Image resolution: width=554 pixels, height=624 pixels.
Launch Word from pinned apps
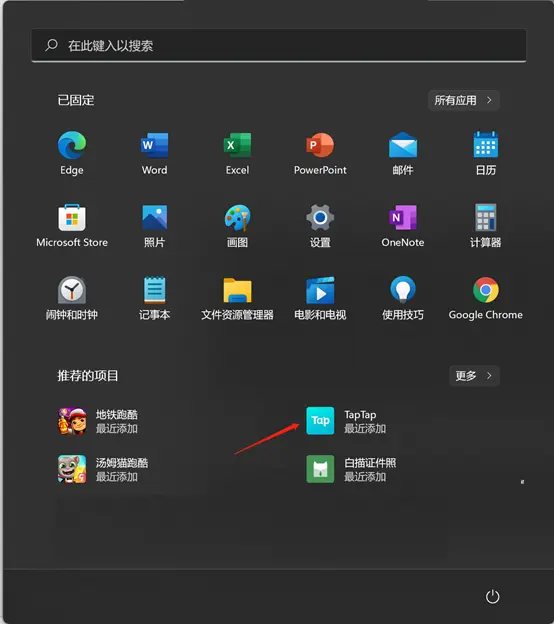coord(154,153)
